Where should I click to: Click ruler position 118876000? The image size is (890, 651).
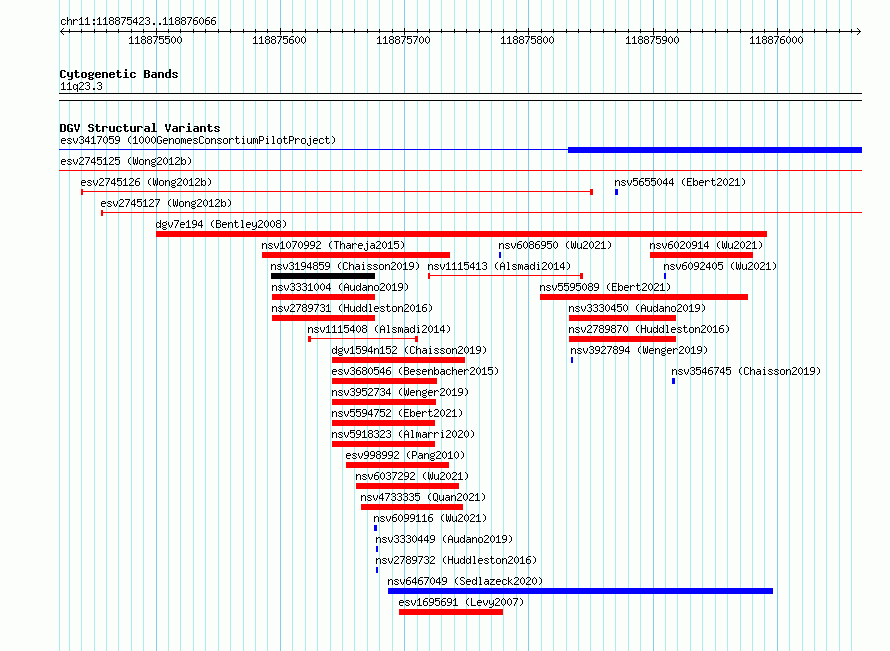click(776, 40)
